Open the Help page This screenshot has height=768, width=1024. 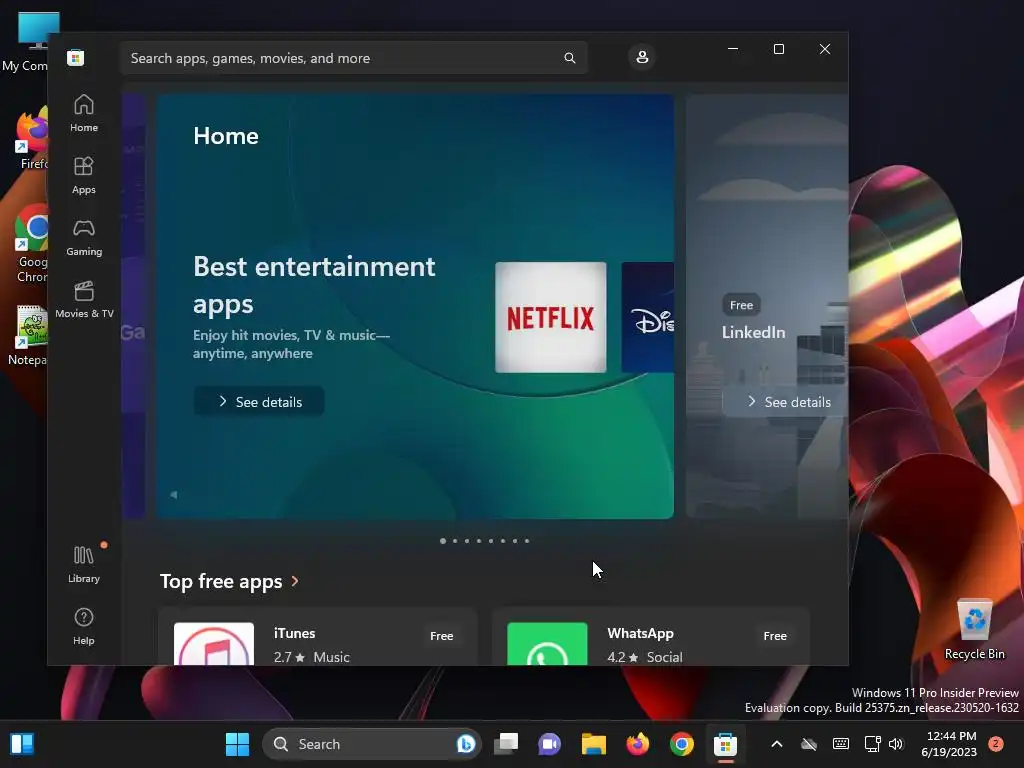tap(84, 626)
